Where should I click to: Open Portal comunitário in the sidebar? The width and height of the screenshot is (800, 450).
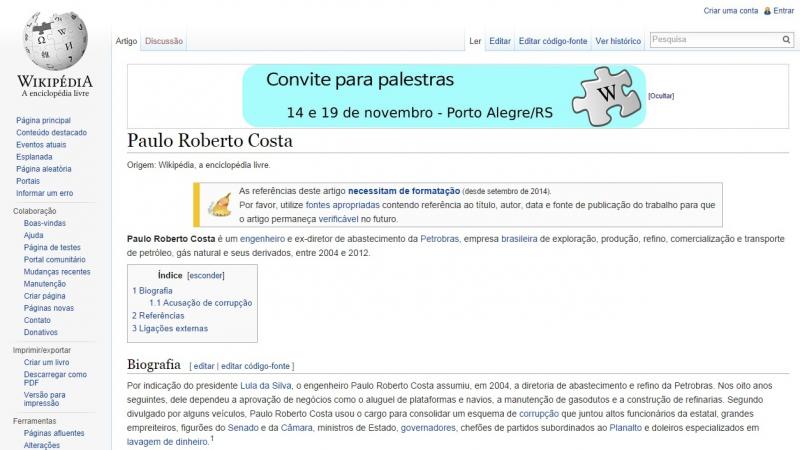55,260
